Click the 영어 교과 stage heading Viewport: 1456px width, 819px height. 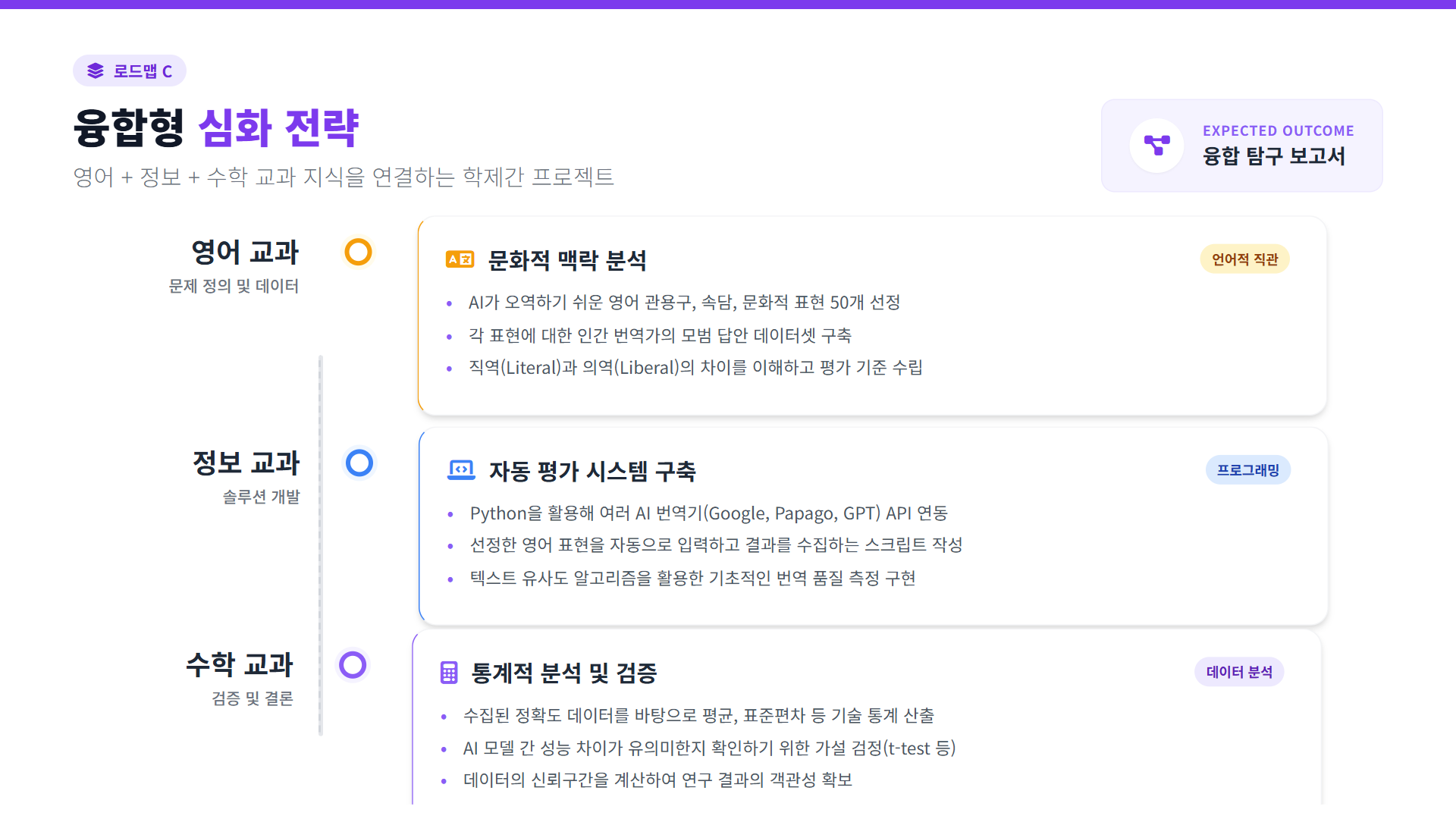(x=245, y=252)
